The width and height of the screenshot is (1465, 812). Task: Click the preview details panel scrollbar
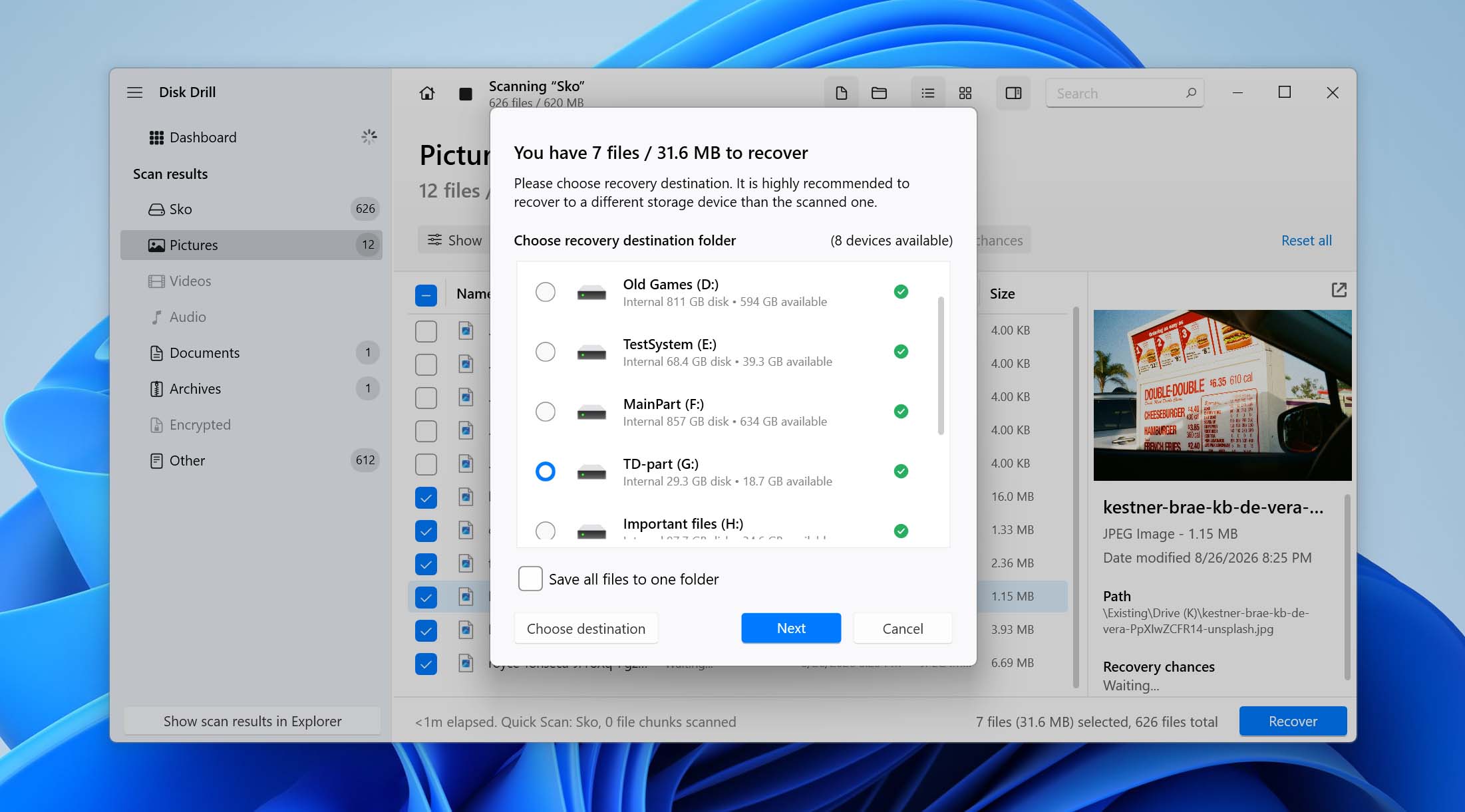tap(1348, 587)
